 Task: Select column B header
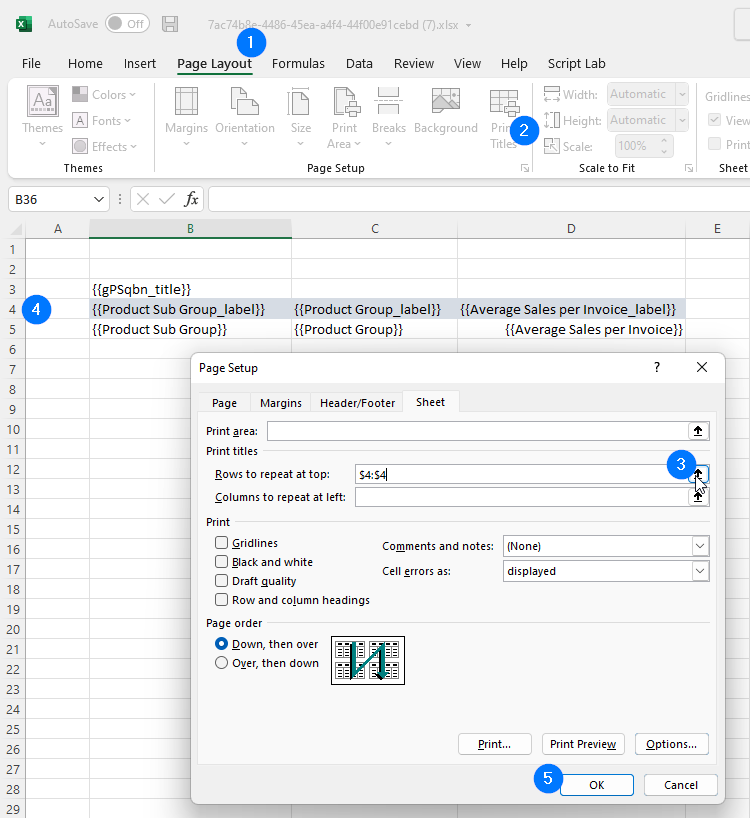(x=190, y=228)
